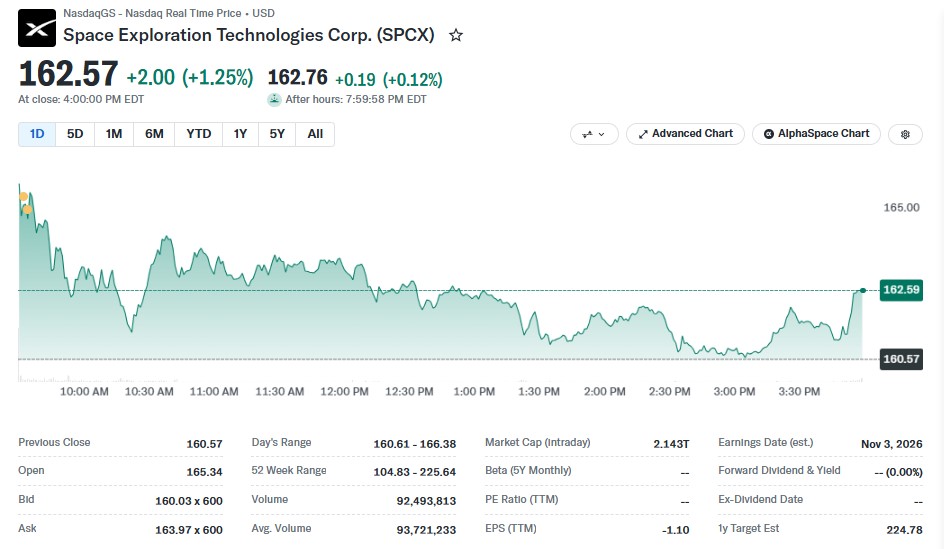Select the YTD time range tab
Screen dimensions: 944x549
pos(199,134)
